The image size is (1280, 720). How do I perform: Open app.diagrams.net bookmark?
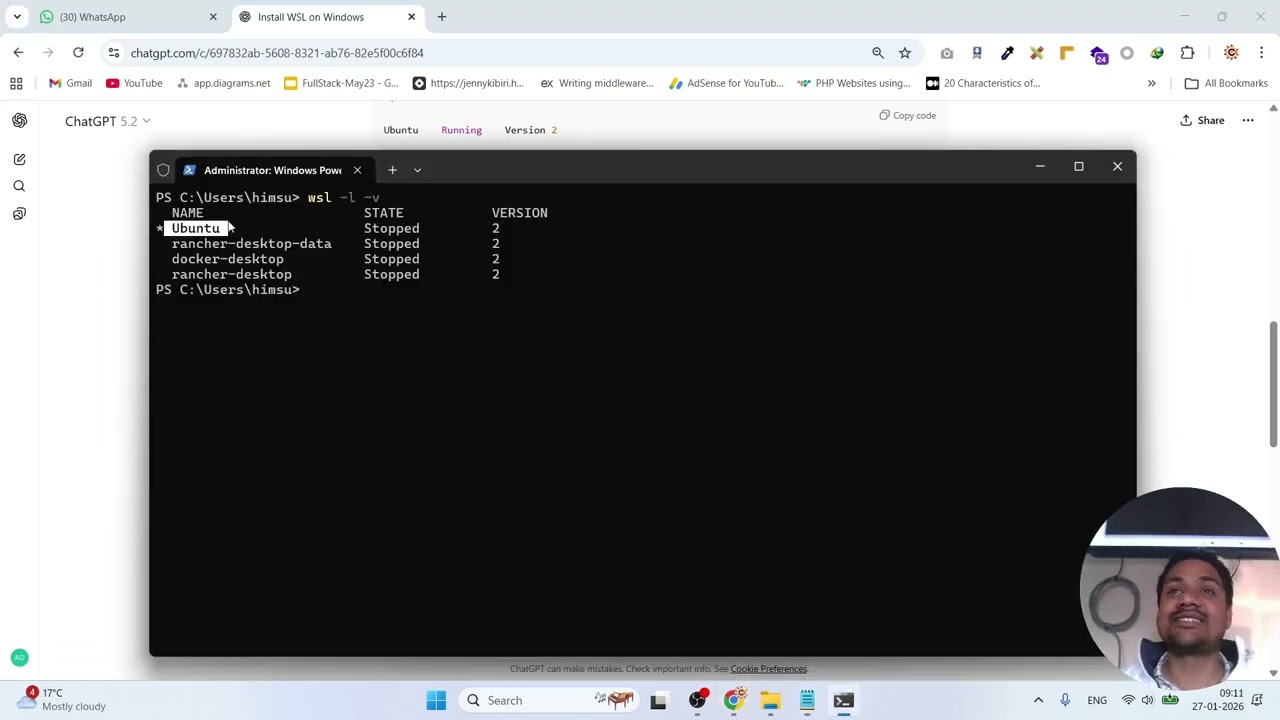click(x=223, y=83)
